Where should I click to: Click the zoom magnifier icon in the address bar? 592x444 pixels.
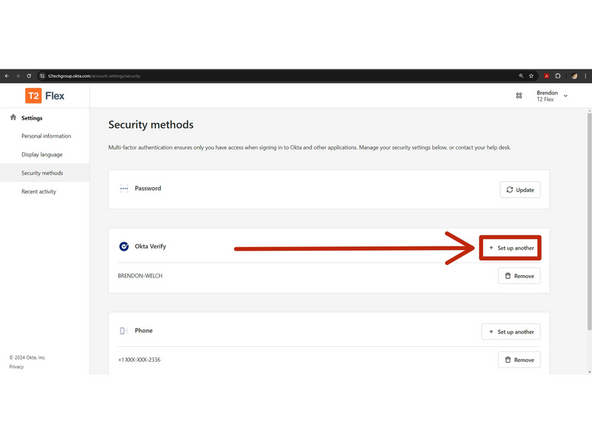tap(521, 76)
